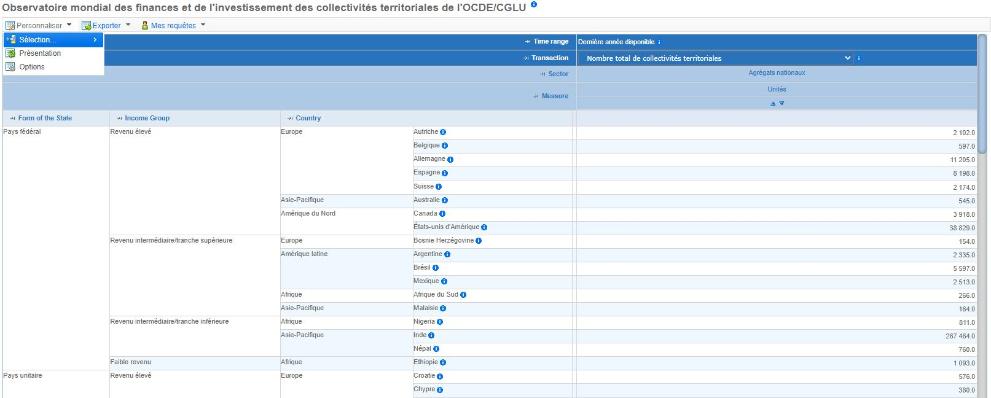Open info icon next to Allemagne

pos(450,160)
